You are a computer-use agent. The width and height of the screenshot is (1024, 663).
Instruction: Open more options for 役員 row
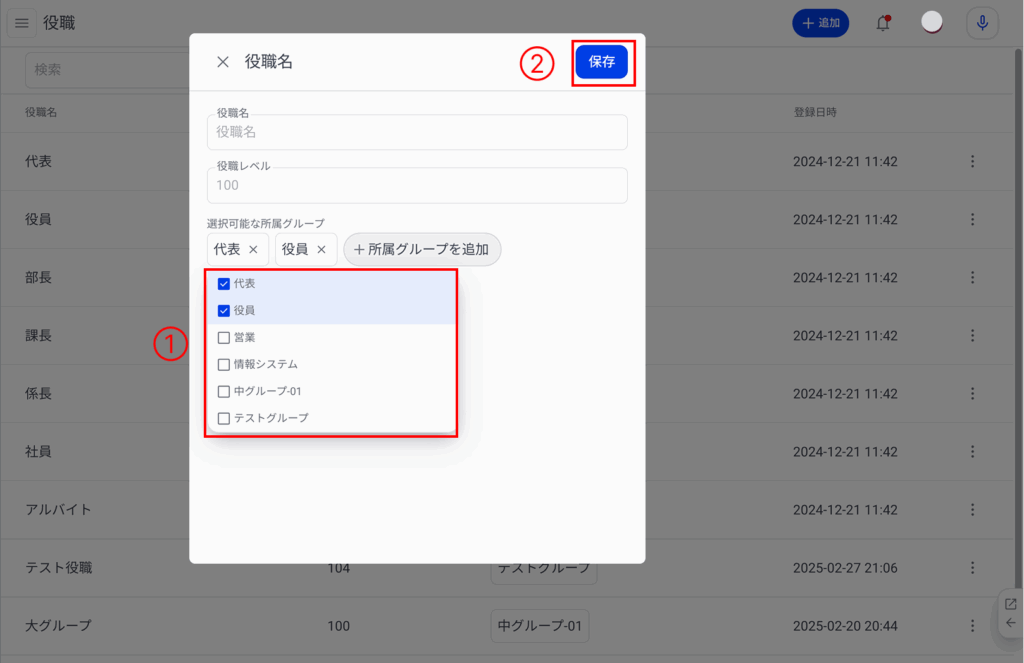point(972,219)
